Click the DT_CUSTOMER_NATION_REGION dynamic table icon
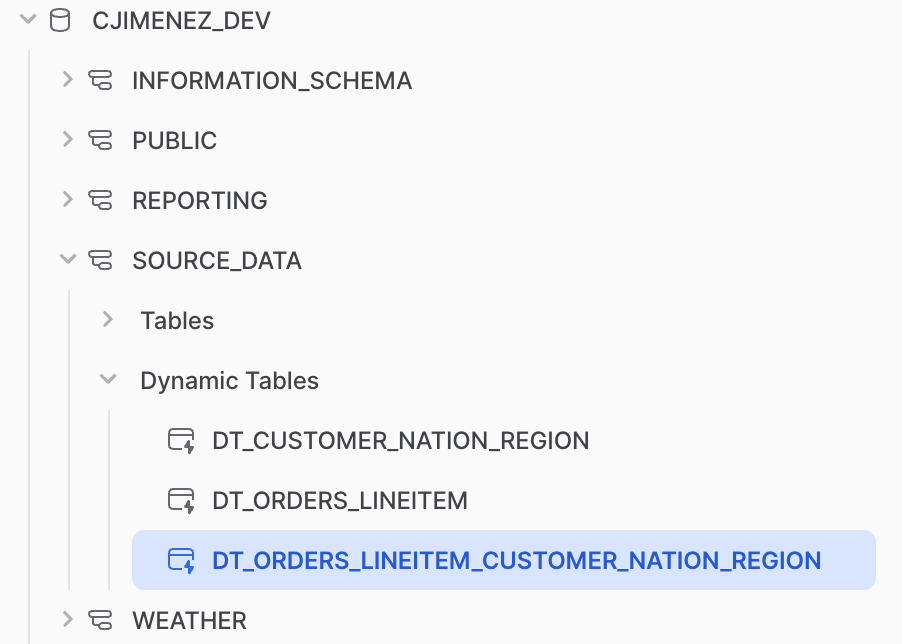The height and width of the screenshot is (644, 902). click(181, 441)
